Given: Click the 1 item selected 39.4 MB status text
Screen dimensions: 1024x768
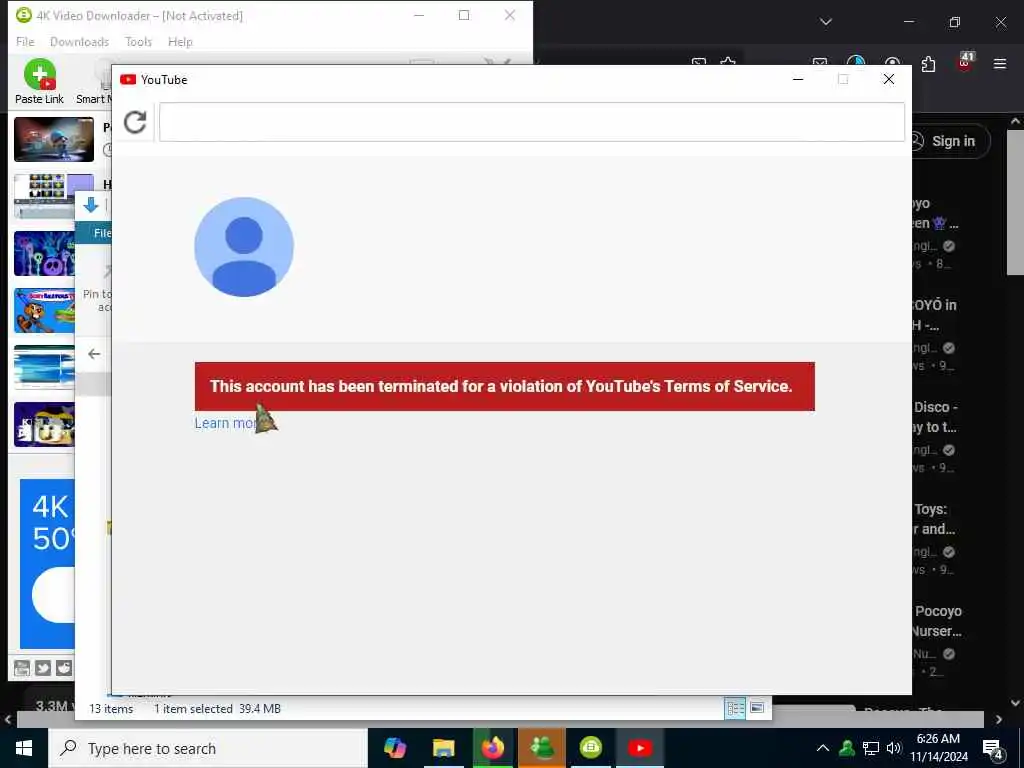Looking at the screenshot, I should pos(217,709).
